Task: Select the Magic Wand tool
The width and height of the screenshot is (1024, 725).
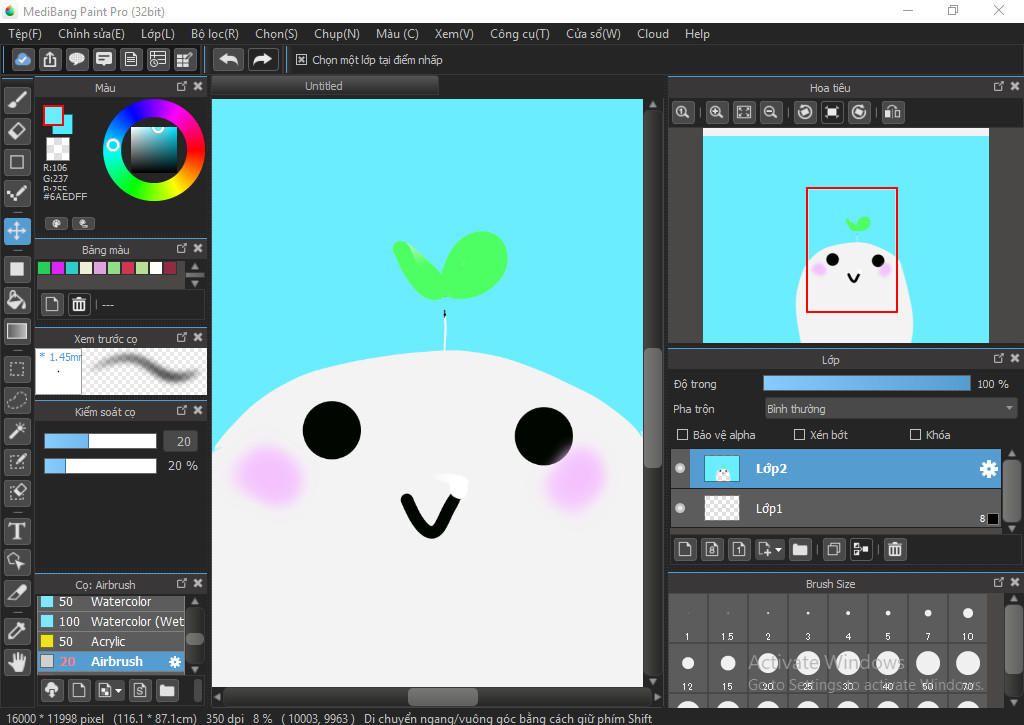Action: pos(17,431)
